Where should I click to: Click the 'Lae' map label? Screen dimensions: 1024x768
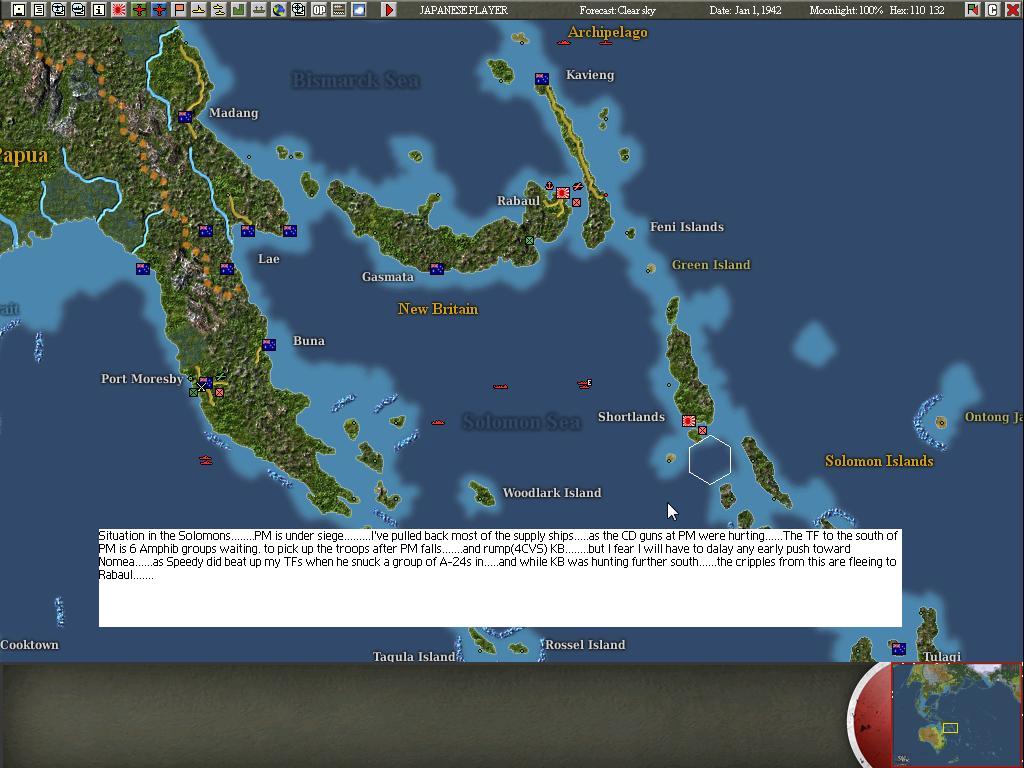(269, 259)
